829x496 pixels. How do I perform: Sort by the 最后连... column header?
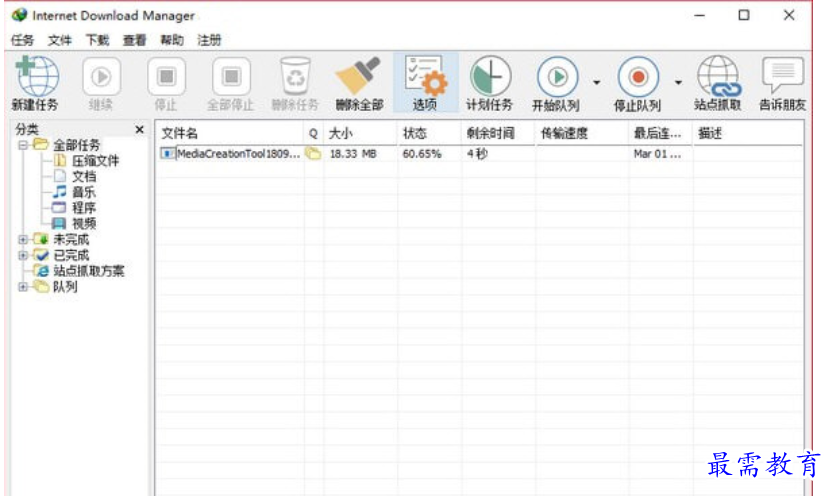point(660,133)
